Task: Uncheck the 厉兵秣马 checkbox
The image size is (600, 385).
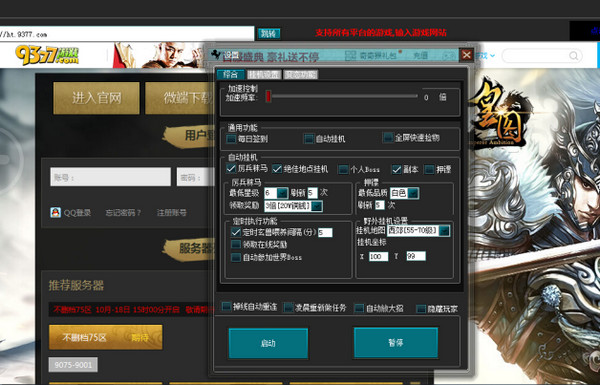Action: (x=231, y=168)
